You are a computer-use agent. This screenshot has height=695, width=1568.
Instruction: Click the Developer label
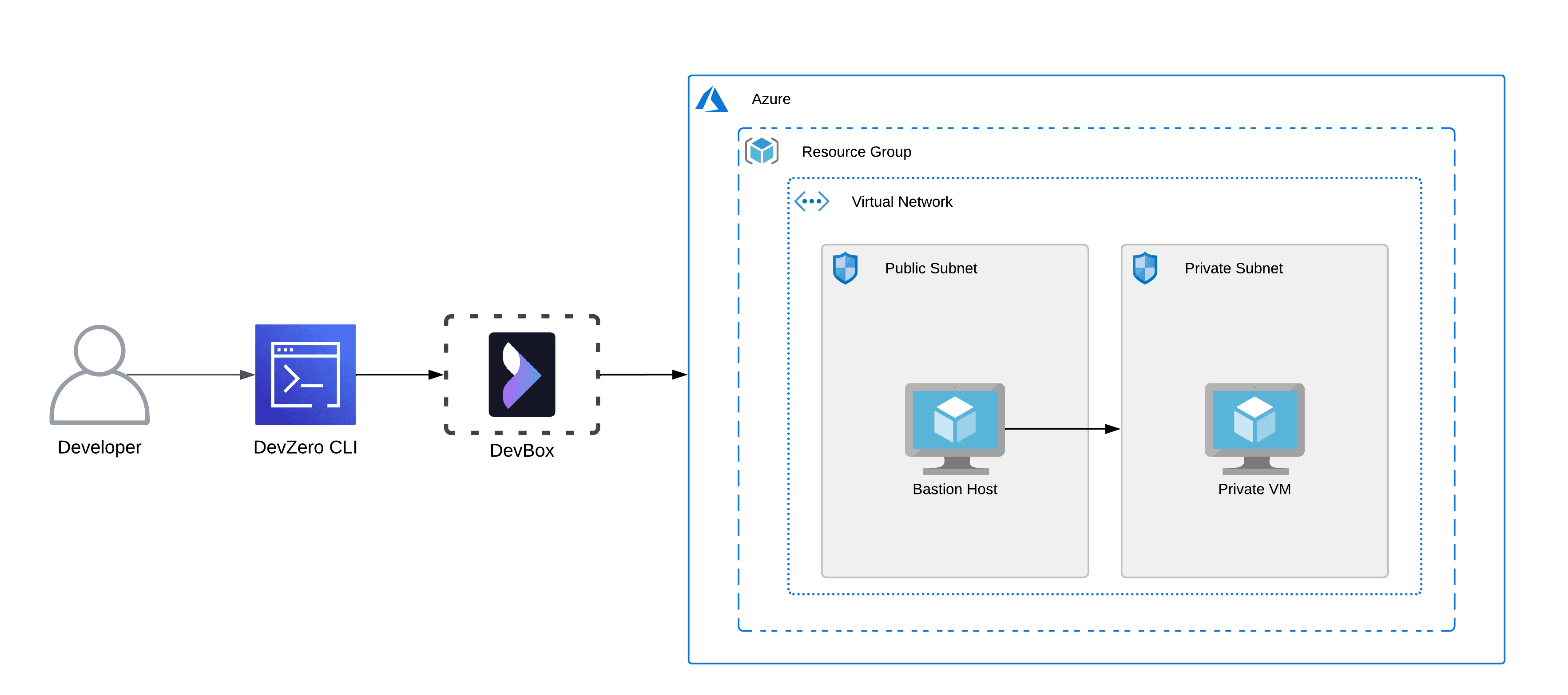pyautogui.click(x=99, y=447)
